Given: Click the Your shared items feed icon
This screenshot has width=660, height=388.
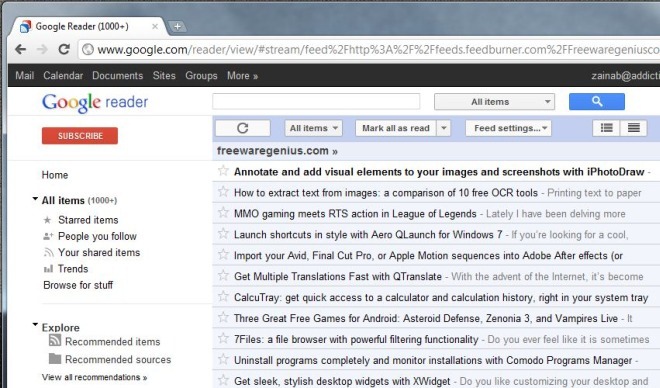Looking at the screenshot, I should tap(48, 252).
